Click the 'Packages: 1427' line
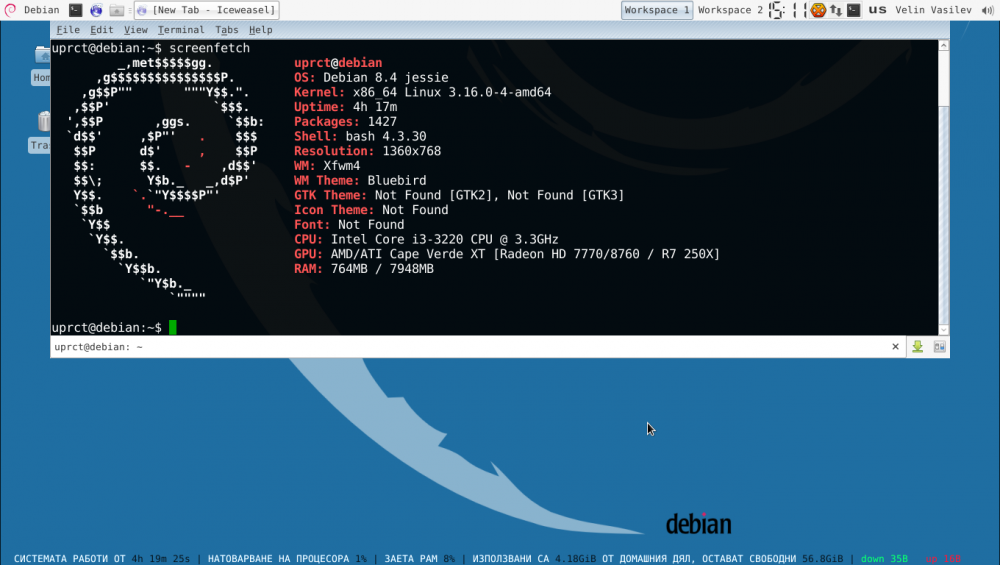 [x=345, y=122]
